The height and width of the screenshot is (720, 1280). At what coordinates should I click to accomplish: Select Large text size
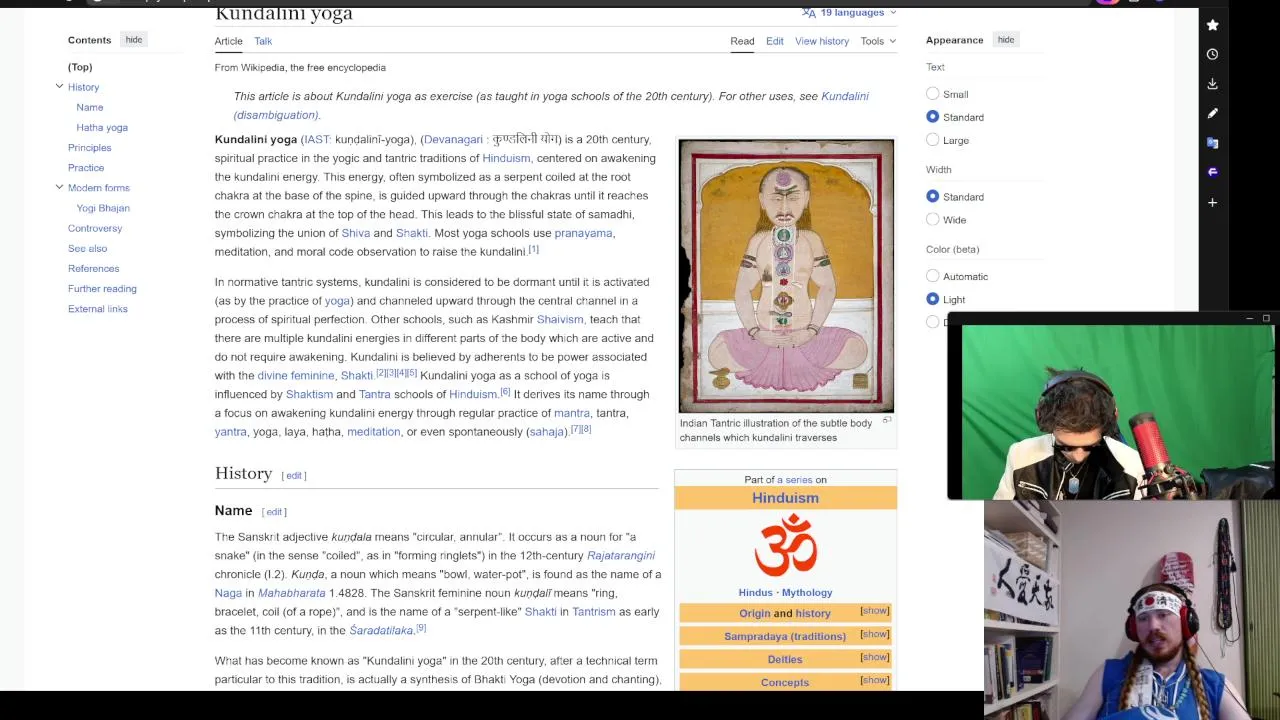932,140
